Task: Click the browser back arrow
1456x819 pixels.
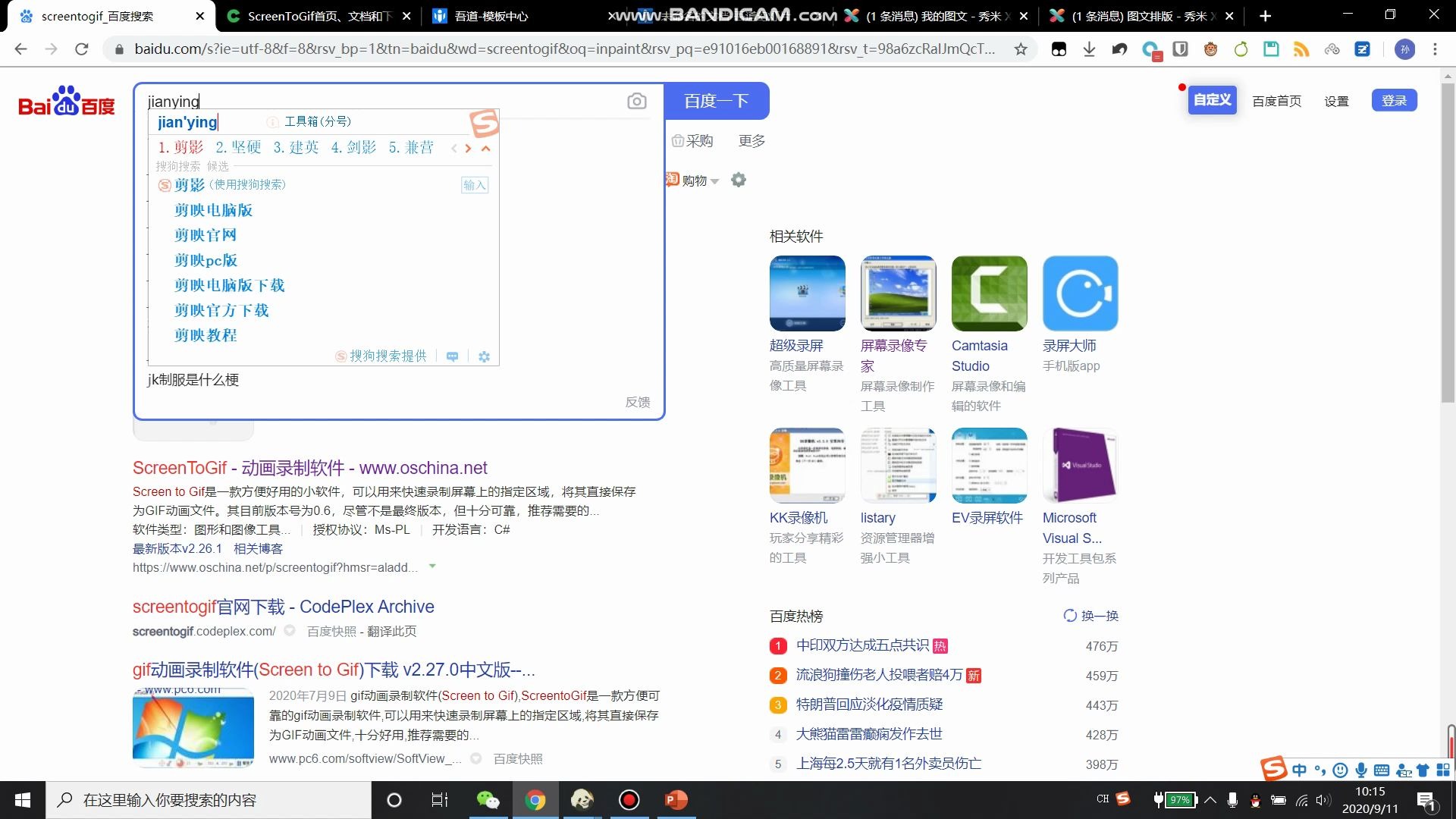Action: tap(20, 49)
